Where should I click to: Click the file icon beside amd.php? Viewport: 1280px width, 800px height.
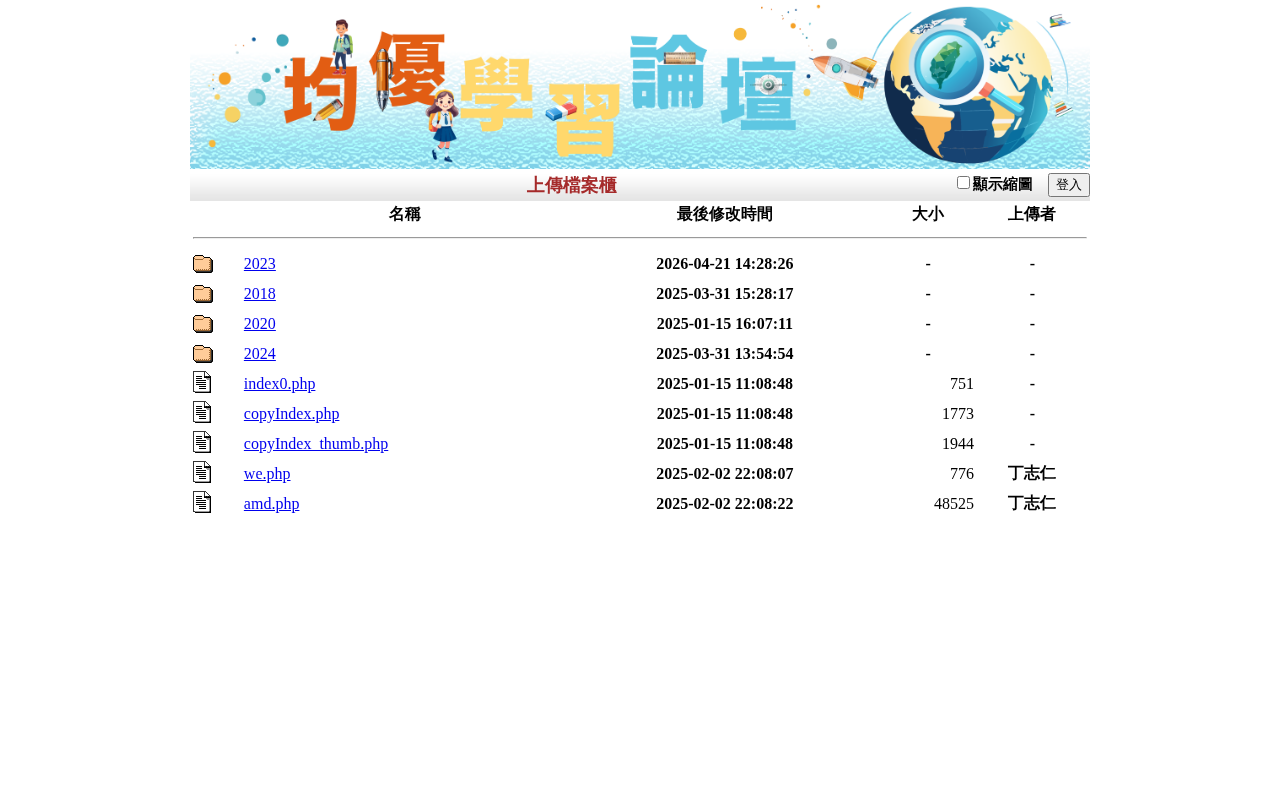202,502
